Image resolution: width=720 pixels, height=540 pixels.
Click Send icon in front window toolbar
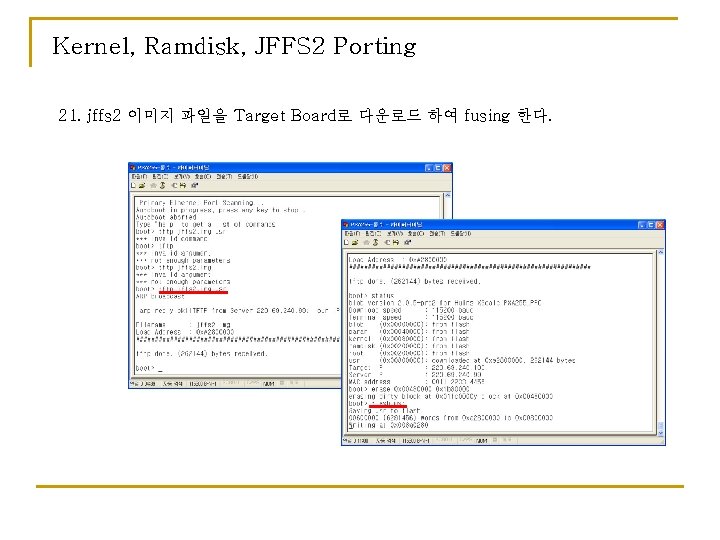click(x=387, y=242)
